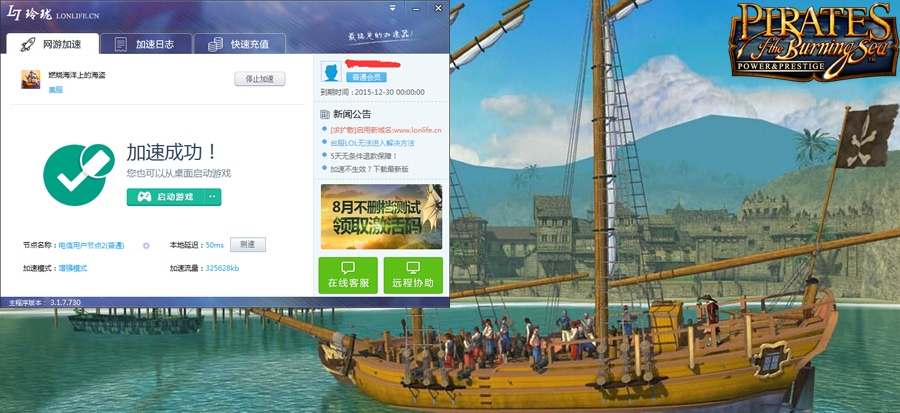Click the blue user avatar icon
Viewport: 900px width, 413px height.
[x=331, y=73]
